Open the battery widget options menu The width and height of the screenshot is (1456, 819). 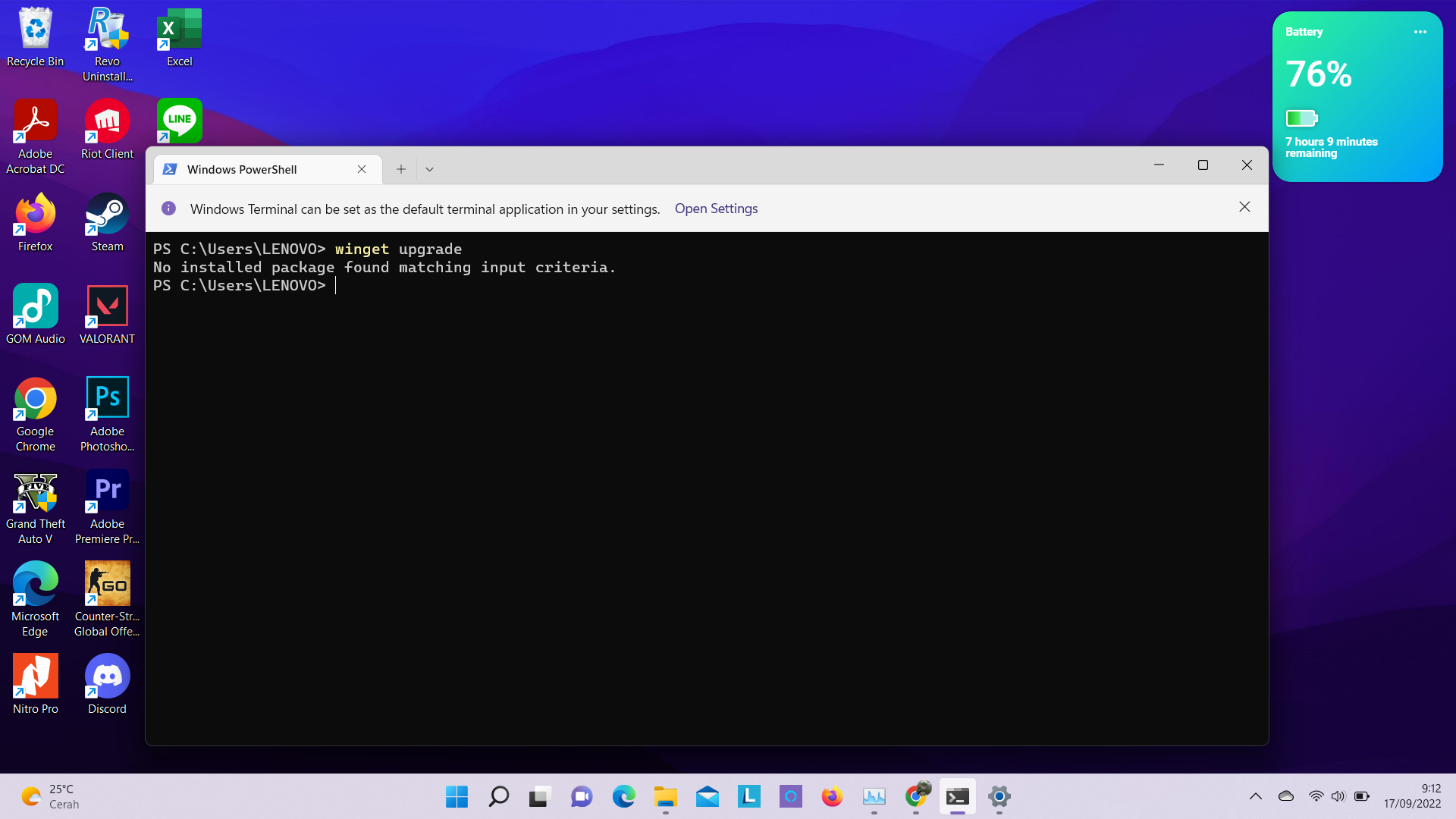1420,32
